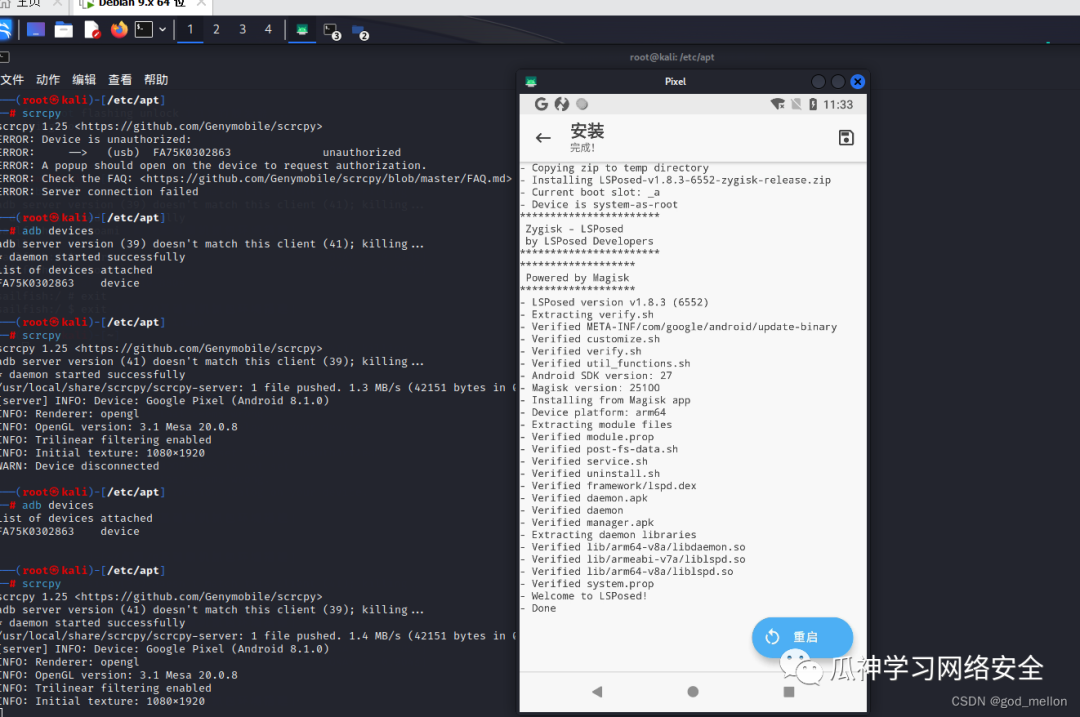Viewport: 1080px width, 717px height.
Task: Expand the terminal launcher dropdown arrow
Action: tap(163, 30)
